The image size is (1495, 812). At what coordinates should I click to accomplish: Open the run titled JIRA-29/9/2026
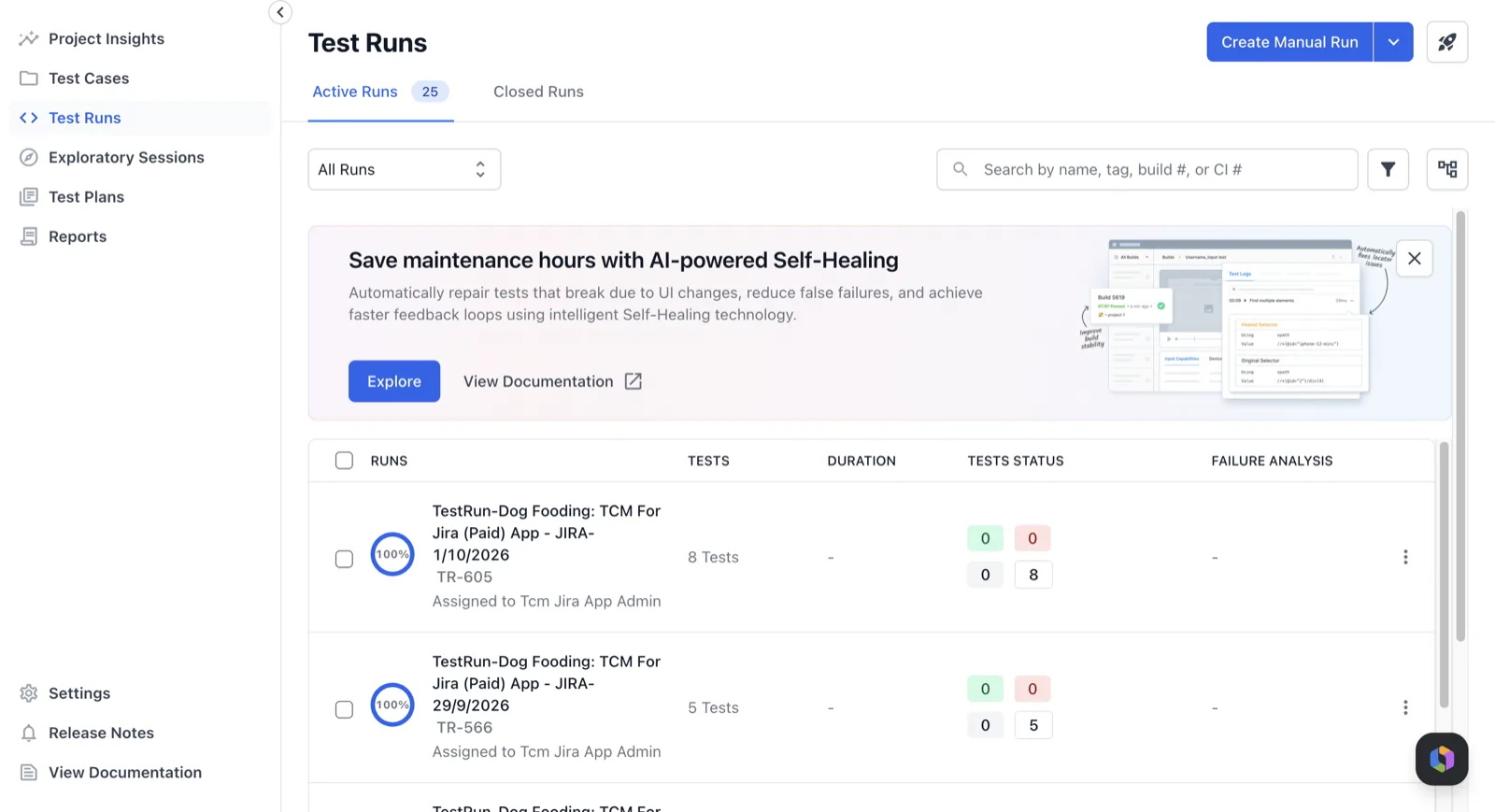[547, 683]
